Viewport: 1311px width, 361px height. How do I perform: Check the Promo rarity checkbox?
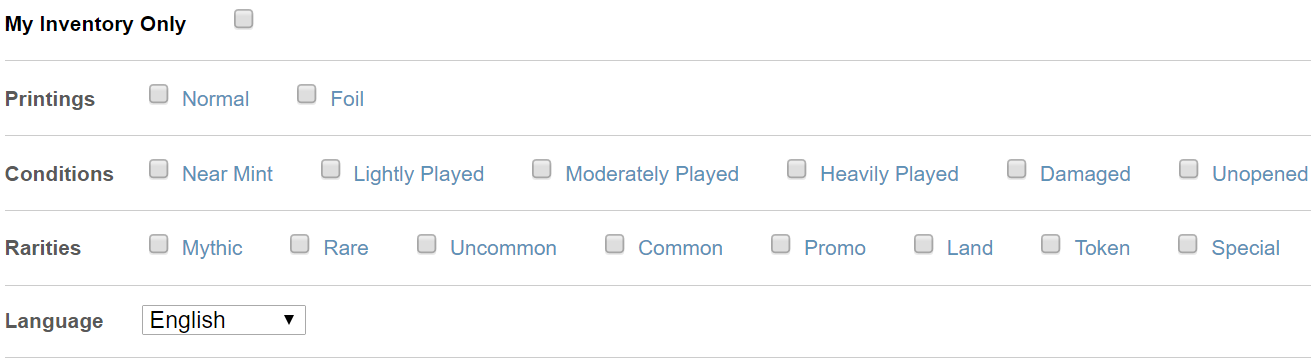coord(781,243)
